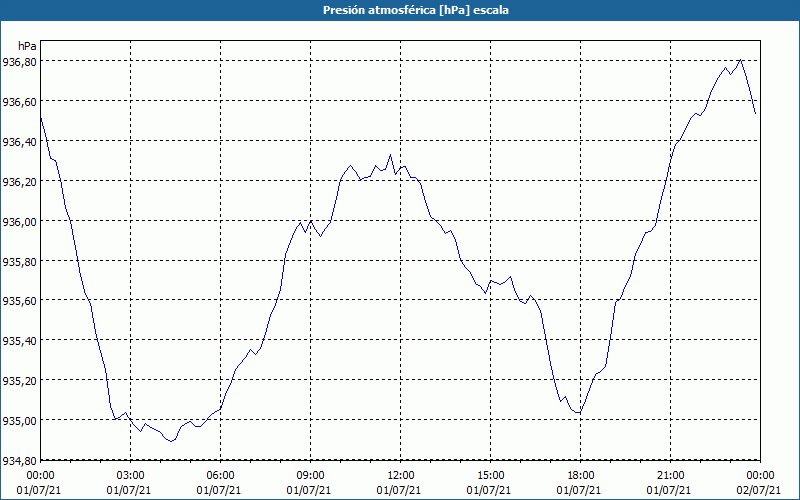Click the 21:00 time axis label

pos(670,476)
